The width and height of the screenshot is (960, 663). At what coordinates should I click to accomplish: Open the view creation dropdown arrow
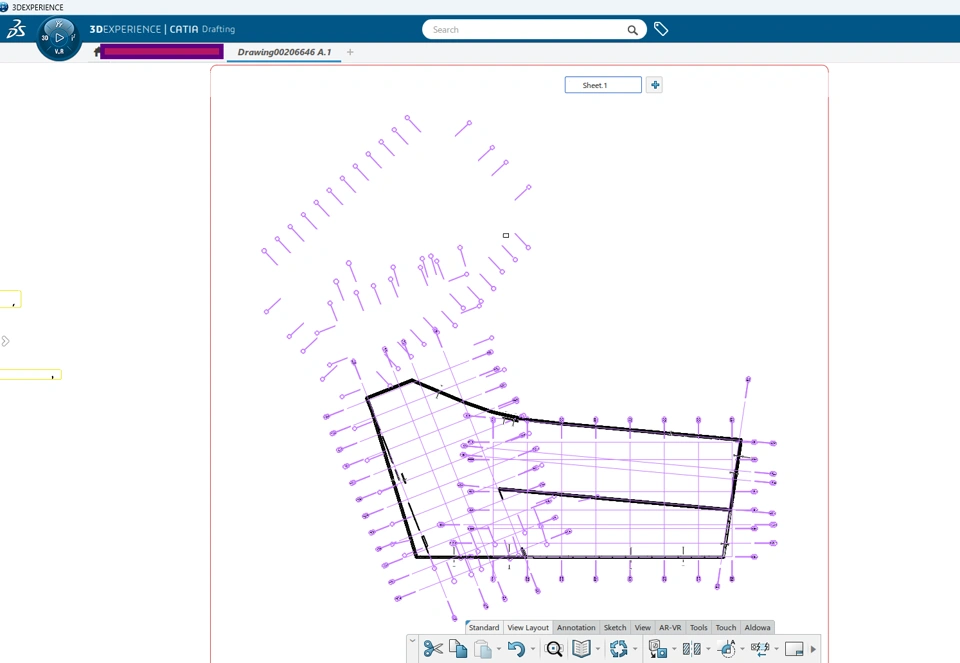(x=674, y=649)
